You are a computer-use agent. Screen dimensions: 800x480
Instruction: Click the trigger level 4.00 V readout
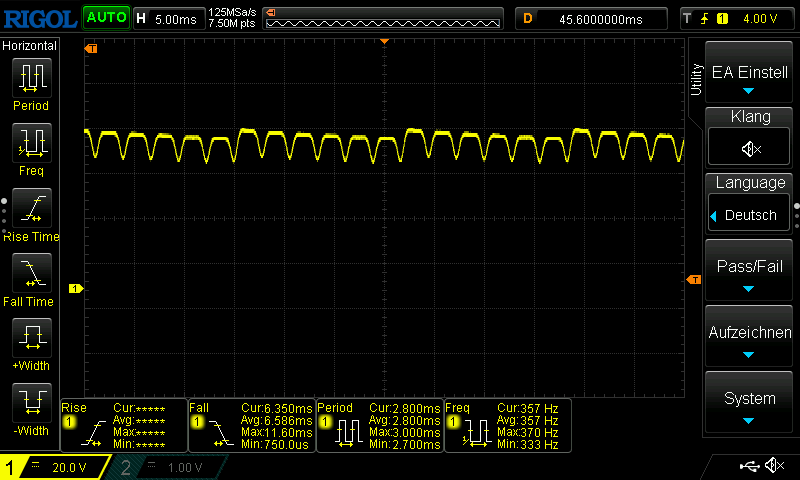tap(735, 18)
